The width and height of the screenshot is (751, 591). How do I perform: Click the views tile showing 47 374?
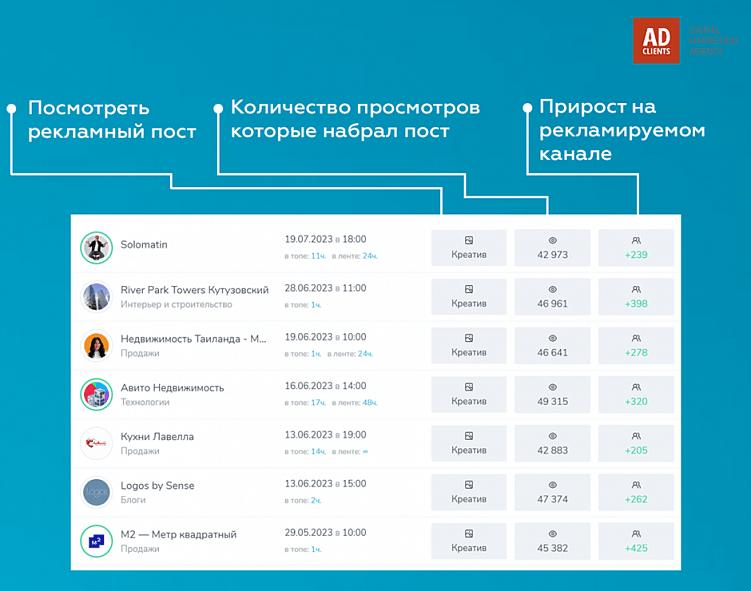pyautogui.click(x=552, y=492)
